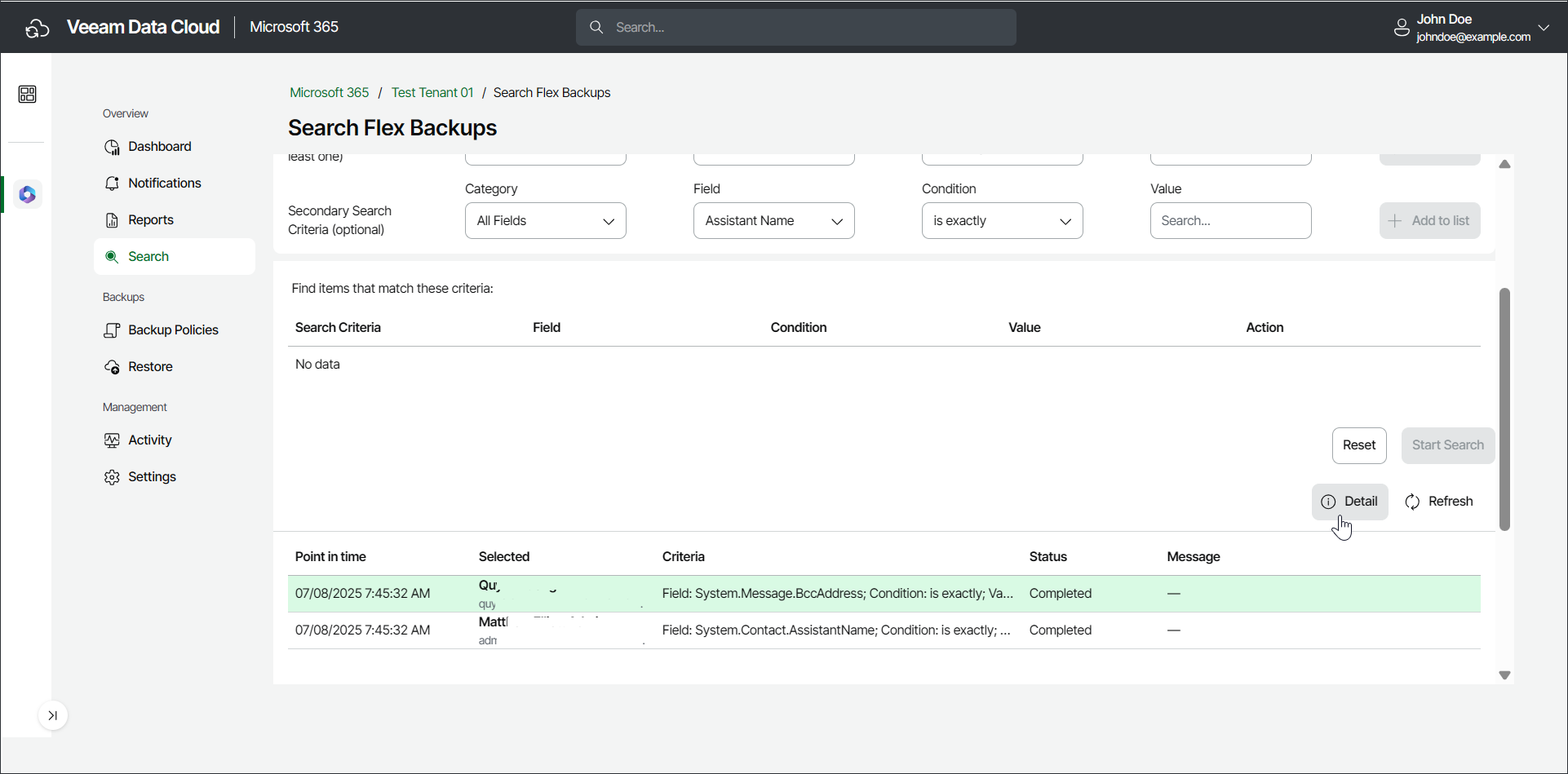The image size is (1568, 774).
Task: Click the Backup Policies icon
Action: 112,330
